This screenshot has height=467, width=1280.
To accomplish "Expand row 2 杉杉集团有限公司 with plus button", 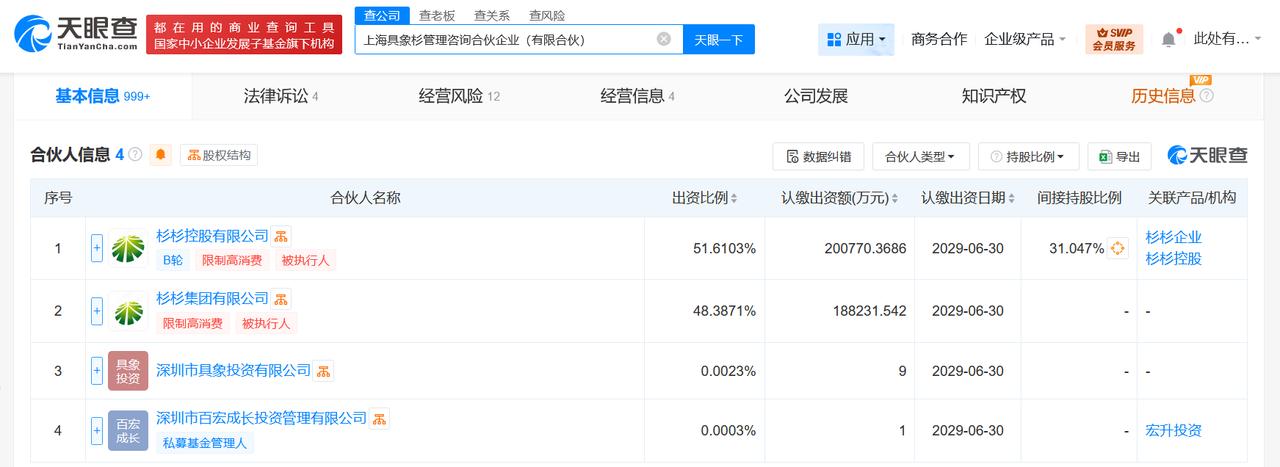I will click(x=97, y=311).
